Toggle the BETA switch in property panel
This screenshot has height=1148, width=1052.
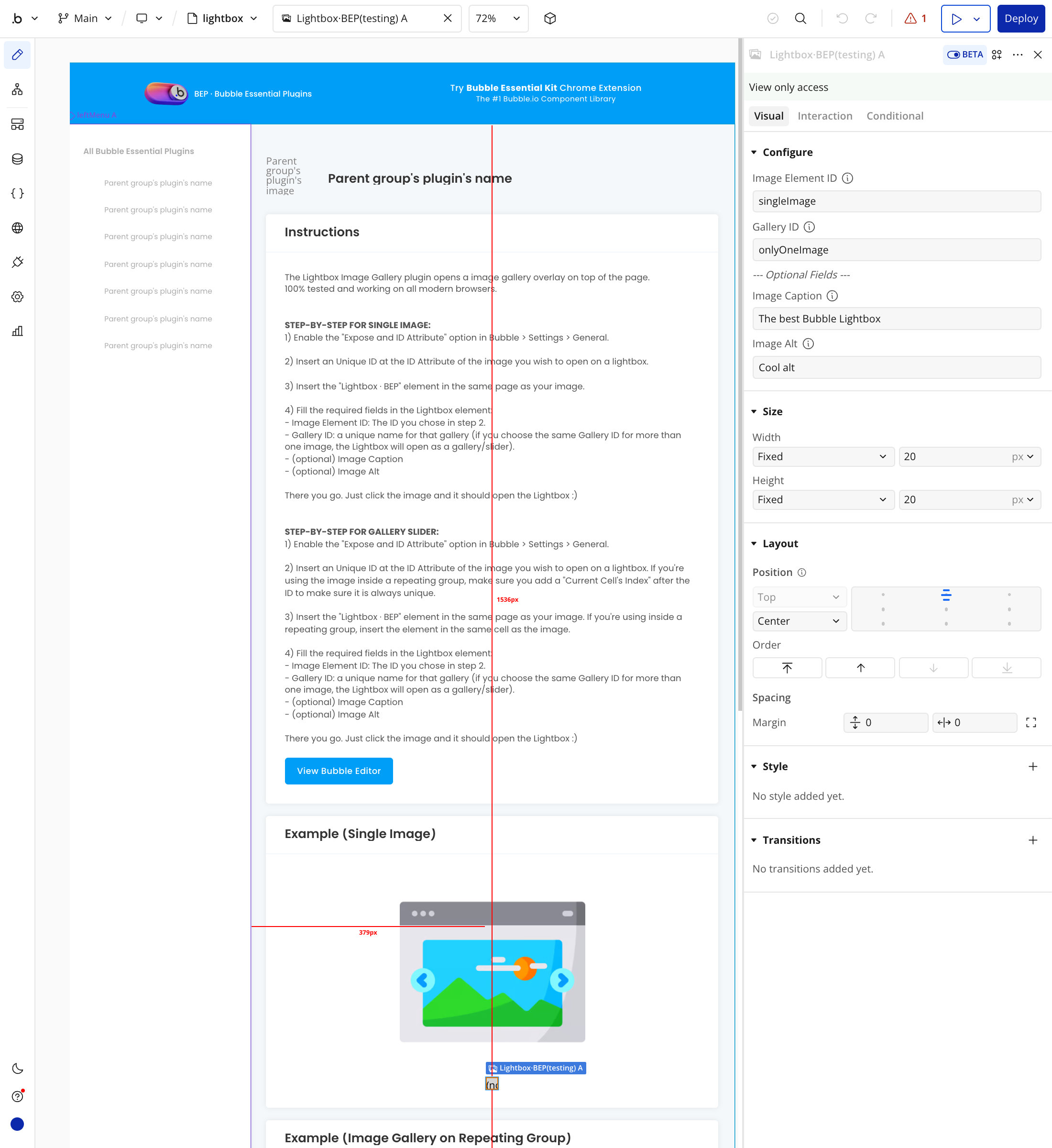[965, 55]
